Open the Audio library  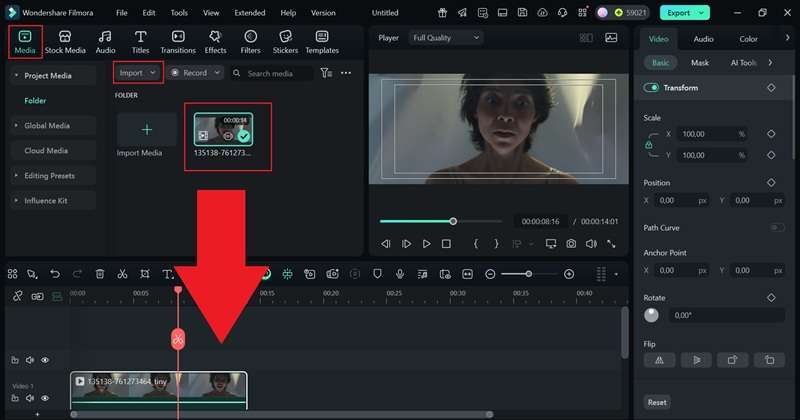(105, 42)
